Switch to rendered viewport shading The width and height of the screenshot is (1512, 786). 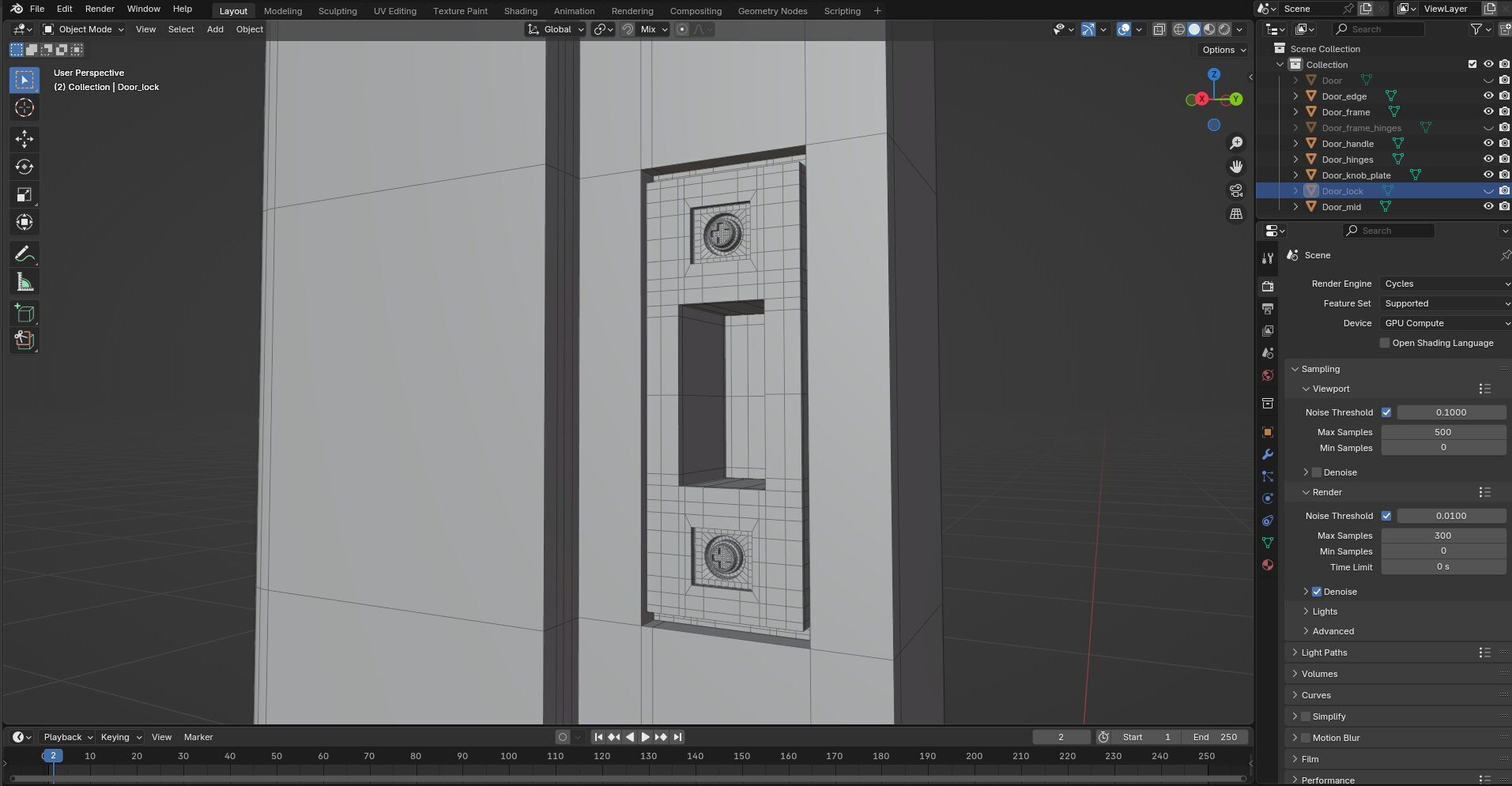coord(1224,29)
